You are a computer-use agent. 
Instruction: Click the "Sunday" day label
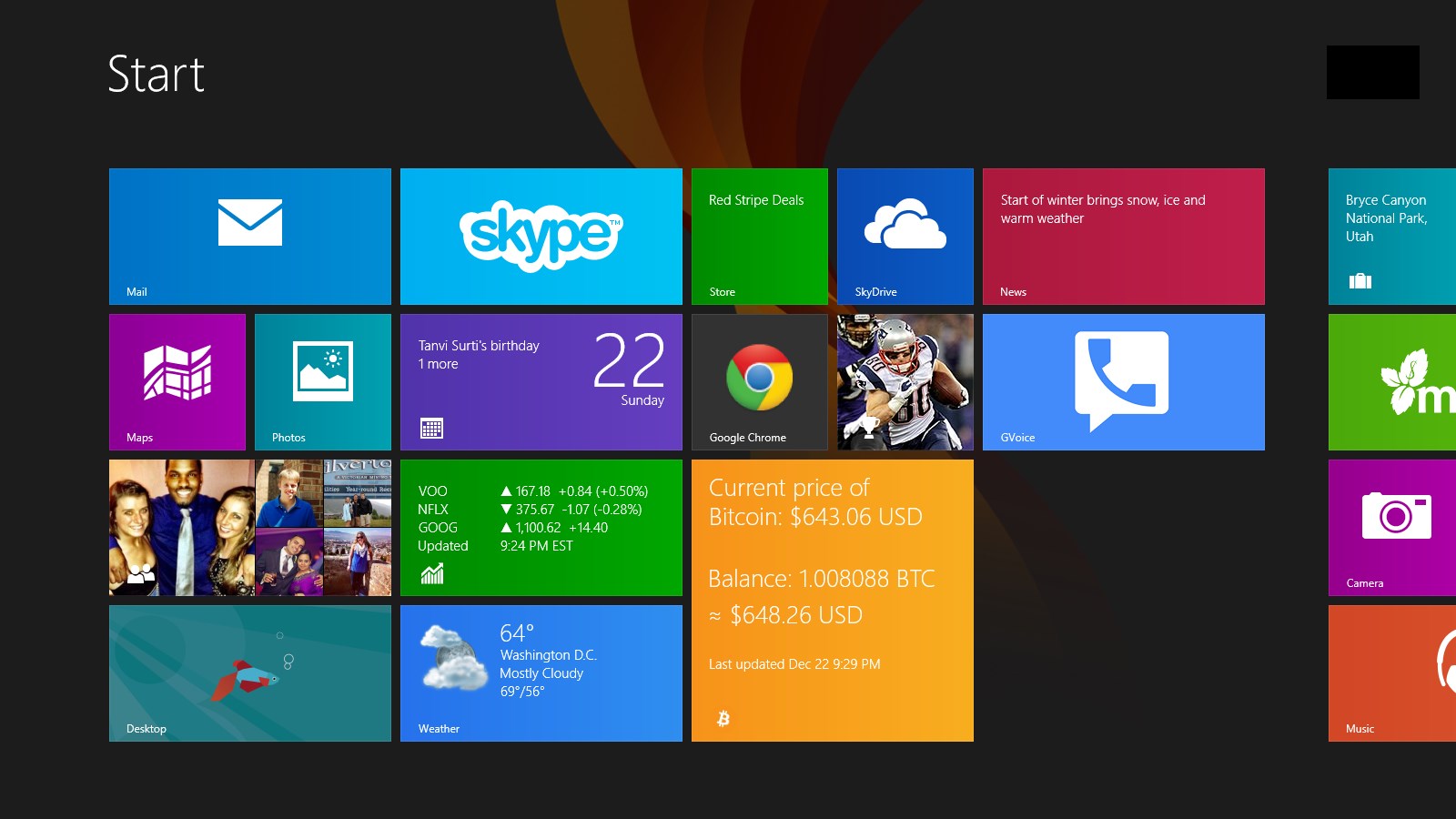(x=642, y=400)
